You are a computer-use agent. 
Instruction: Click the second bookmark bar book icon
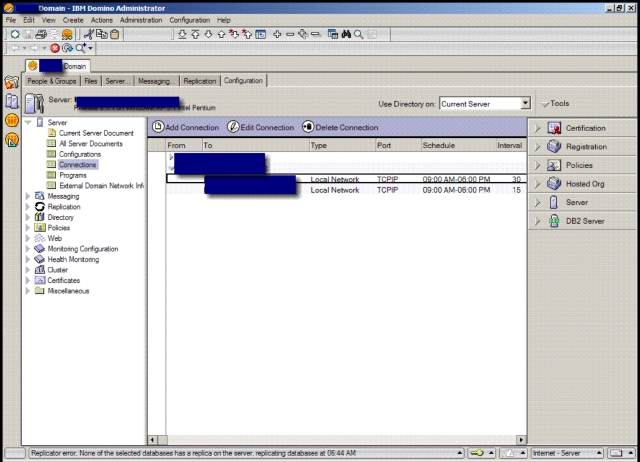12,101
